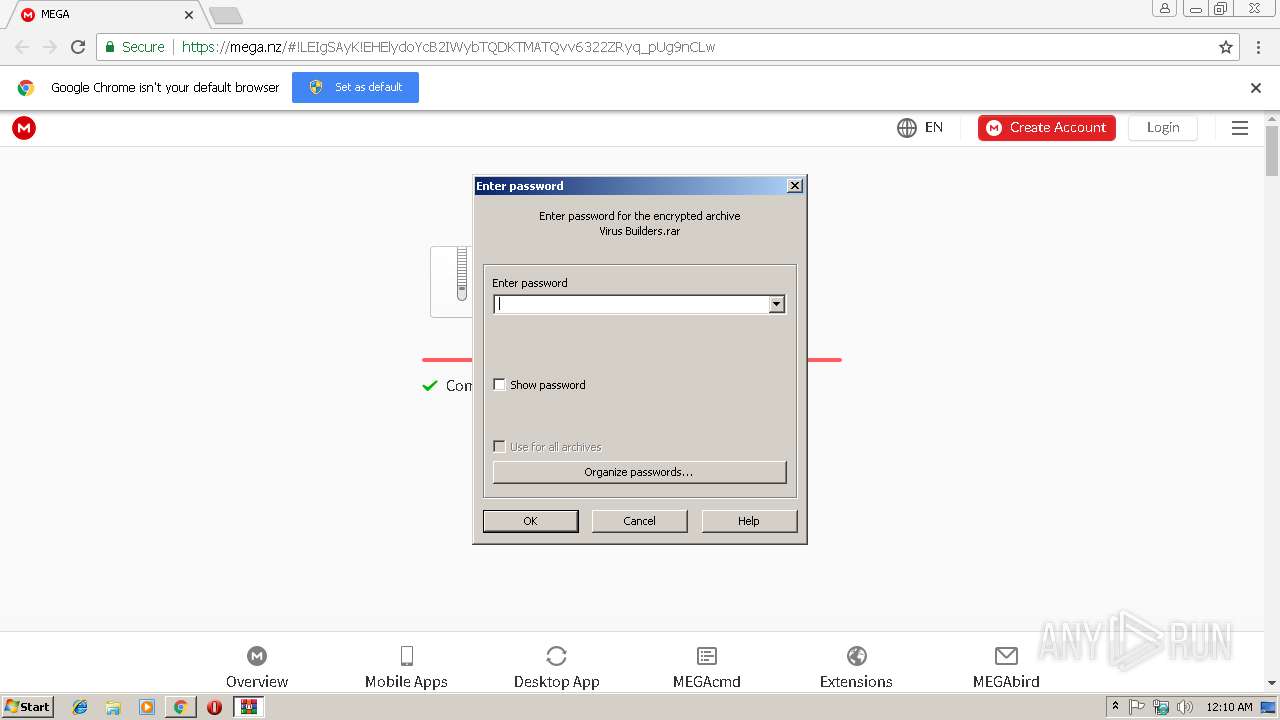The image size is (1280, 720).
Task: Click Set as default browser button
Action: (355, 87)
